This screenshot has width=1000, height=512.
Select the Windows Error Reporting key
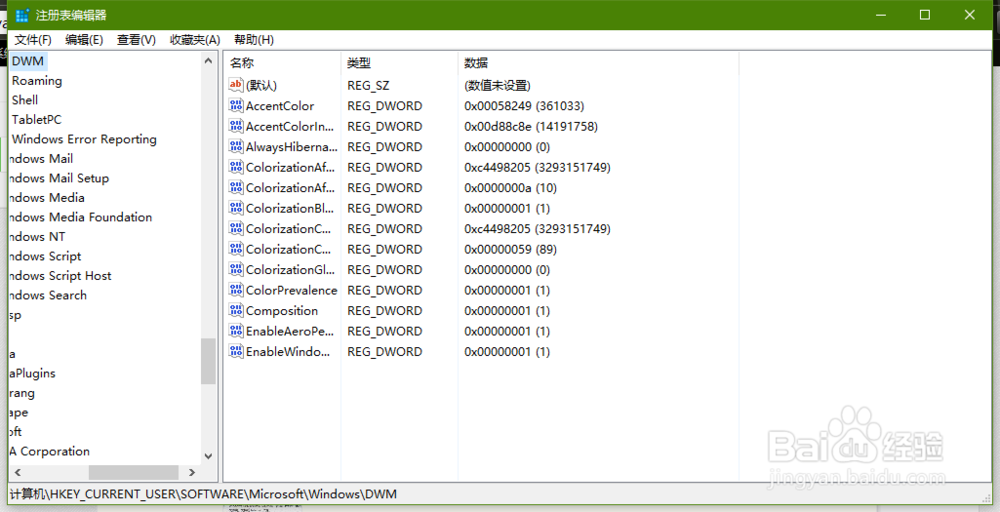(84, 139)
